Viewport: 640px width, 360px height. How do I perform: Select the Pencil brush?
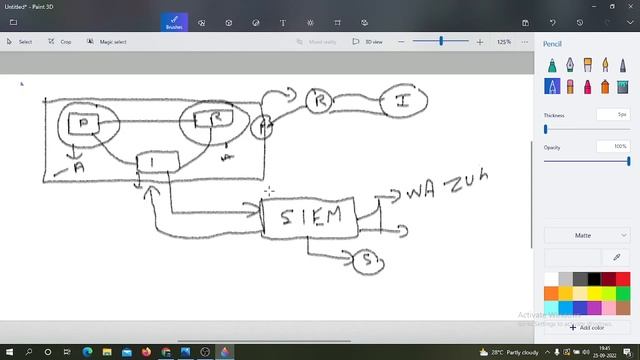552,87
